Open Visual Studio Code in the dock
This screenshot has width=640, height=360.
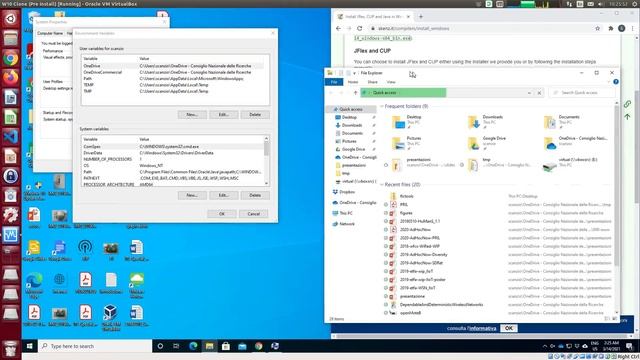(11, 136)
